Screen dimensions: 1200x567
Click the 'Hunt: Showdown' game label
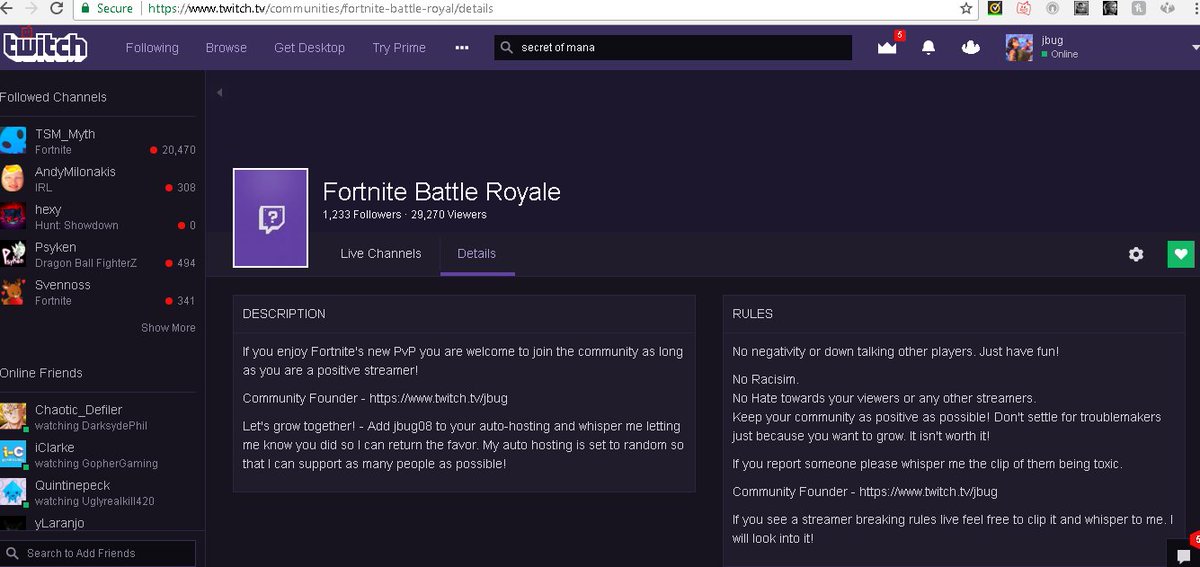(x=77, y=226)
